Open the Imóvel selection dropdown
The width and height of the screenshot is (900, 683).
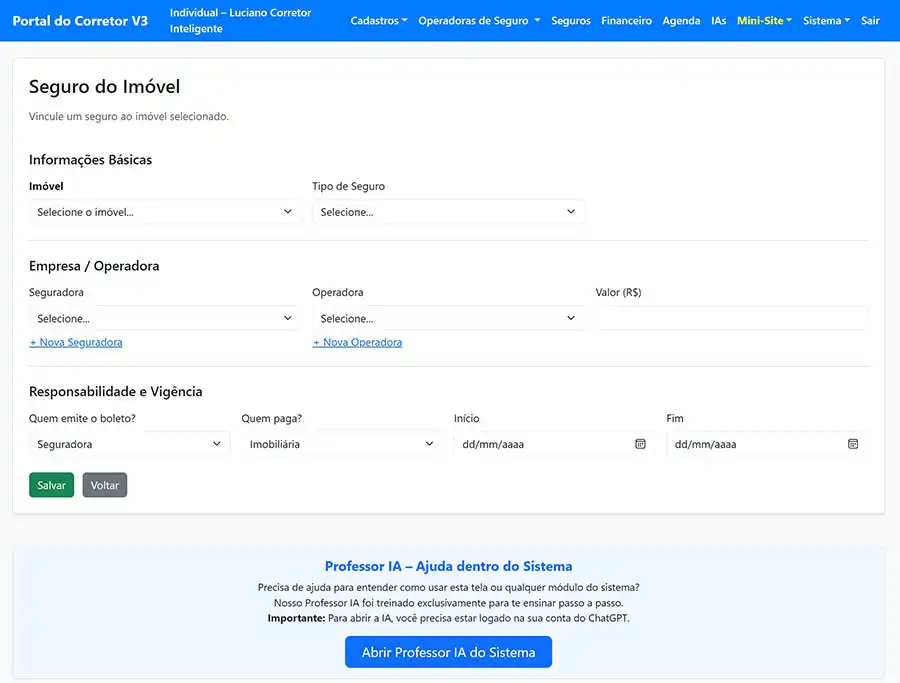coord(165,211)
